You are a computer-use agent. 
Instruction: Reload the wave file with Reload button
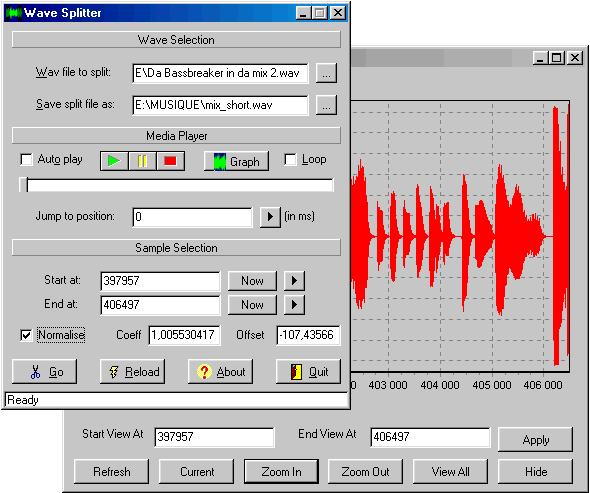pyautogui.click(x=132, y=372)
